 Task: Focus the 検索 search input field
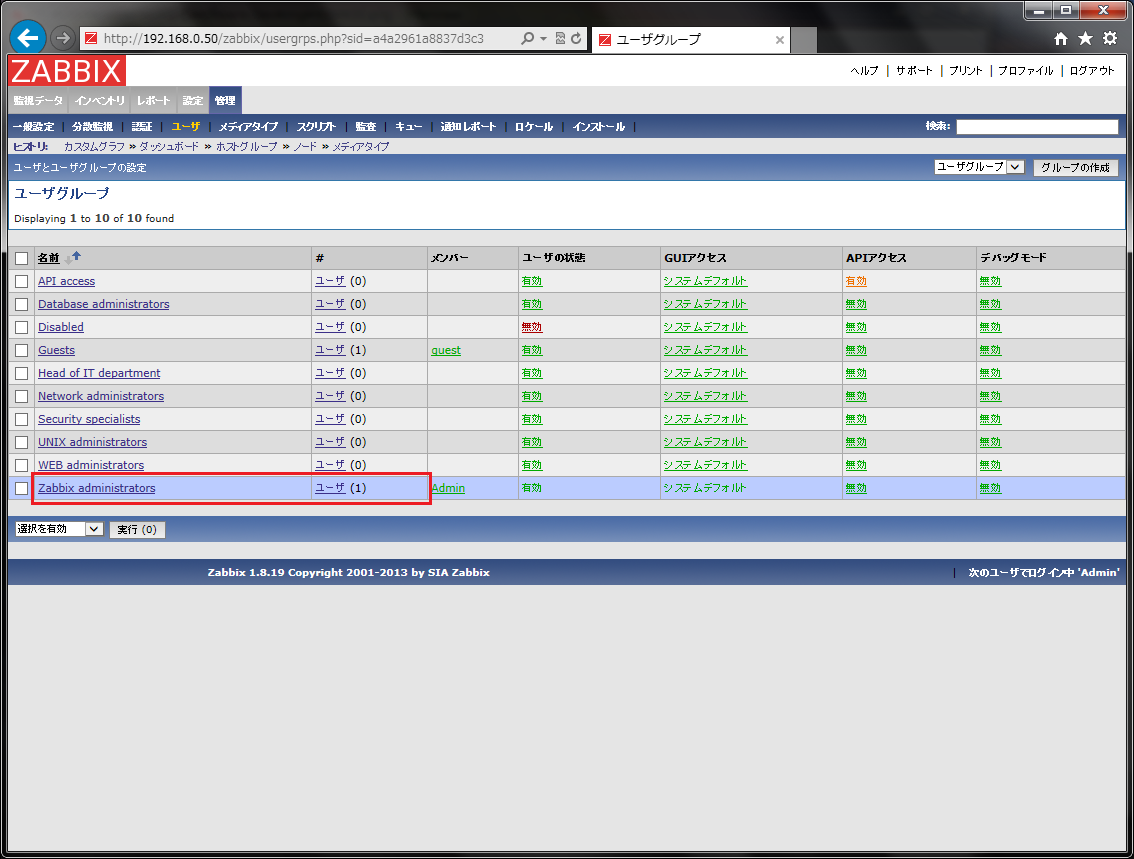(x=1037, y=127)
